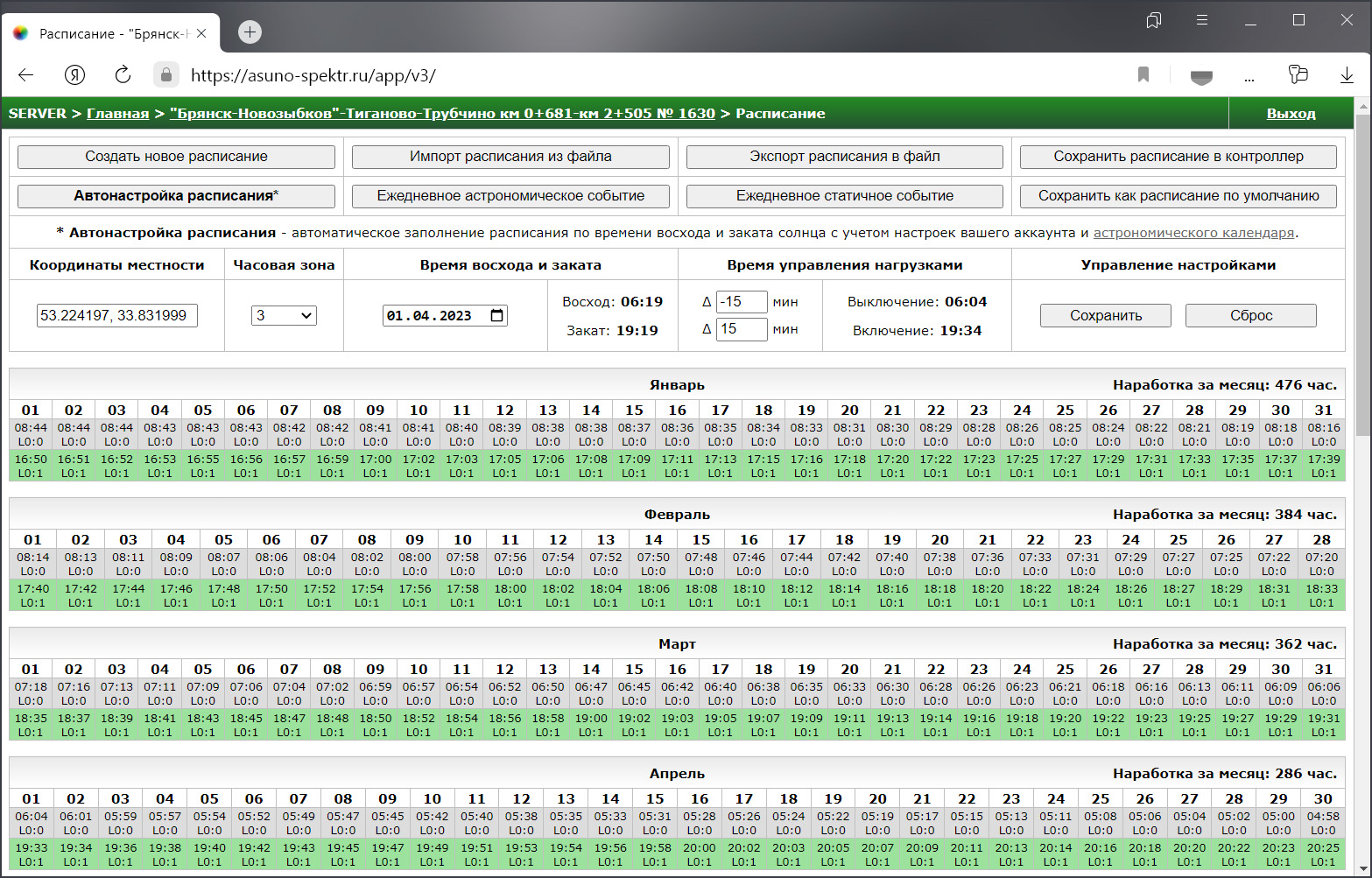Save settings with the Сохранить button
1372x878 pixels.
[1106, 315]
